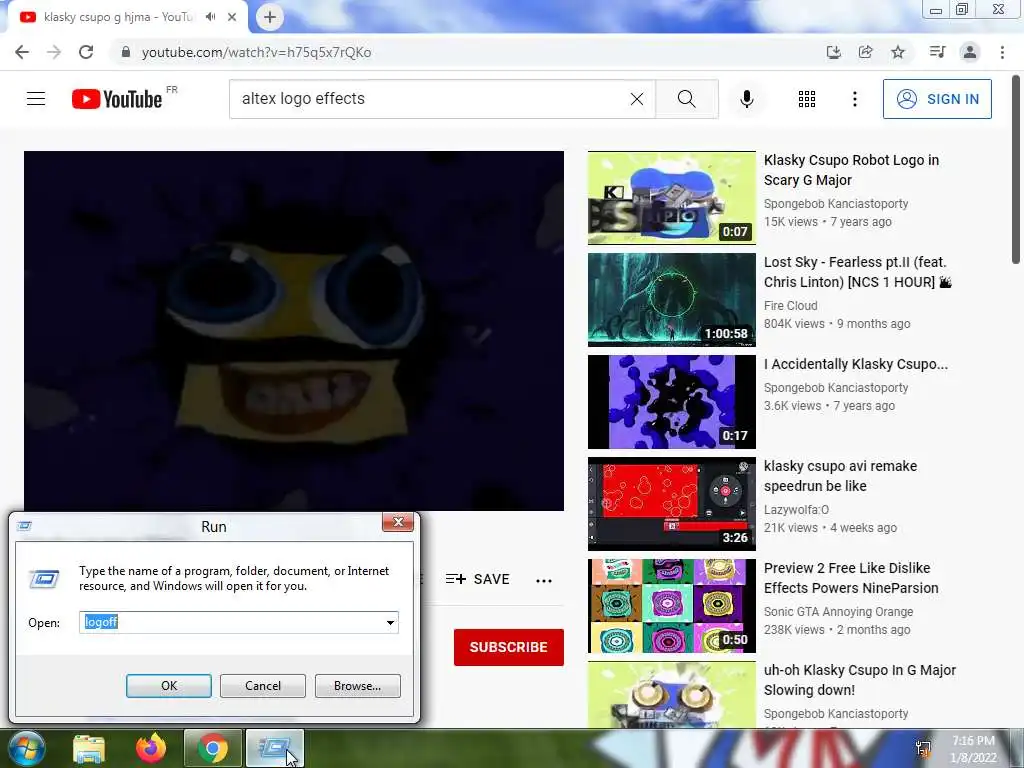Open Preview 2 Free Like Dislike thumbnail
Screen dimensions: 1024x768
(671, 605)
